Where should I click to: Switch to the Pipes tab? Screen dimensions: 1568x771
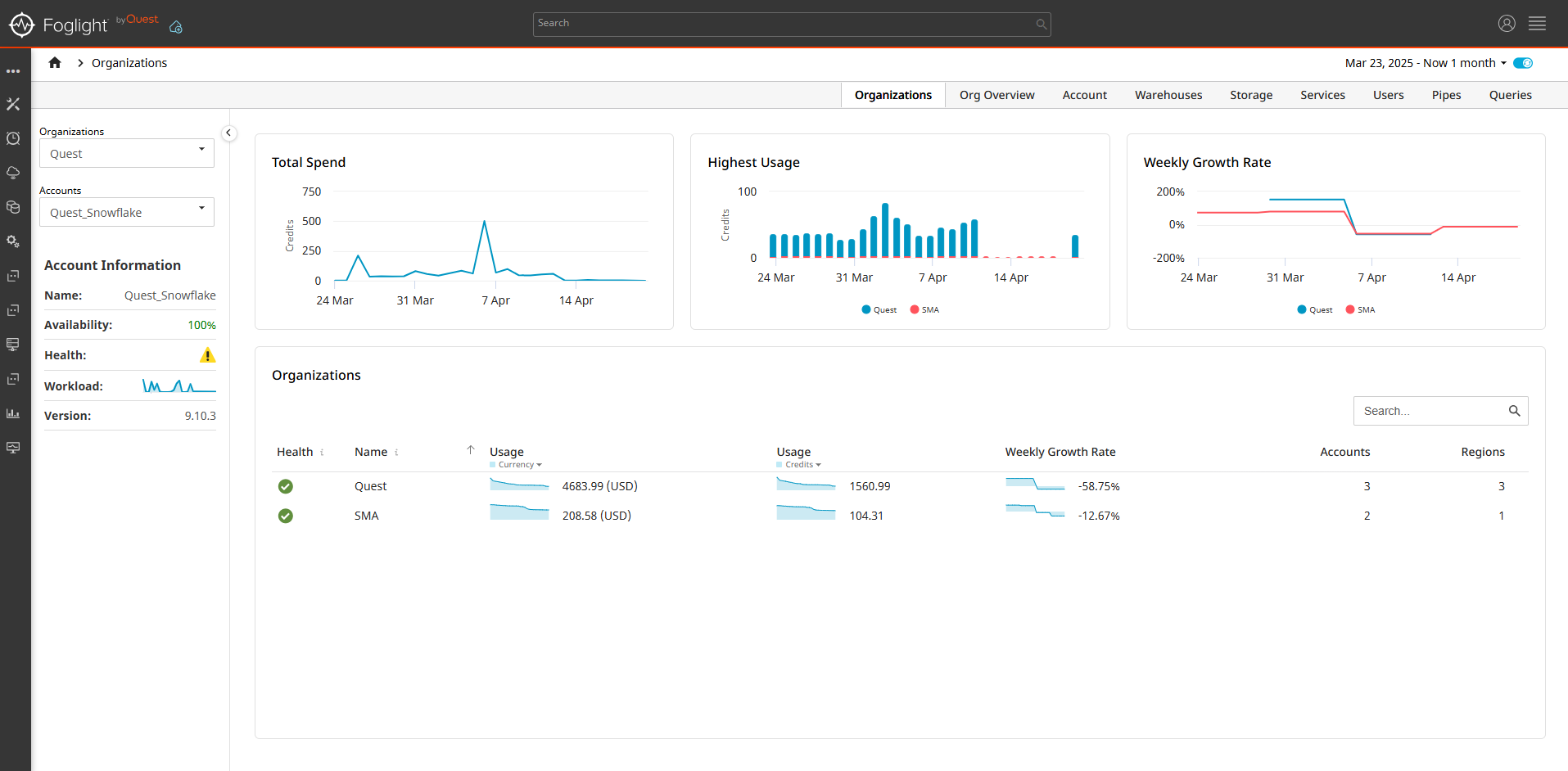(x=1446, y=95)
